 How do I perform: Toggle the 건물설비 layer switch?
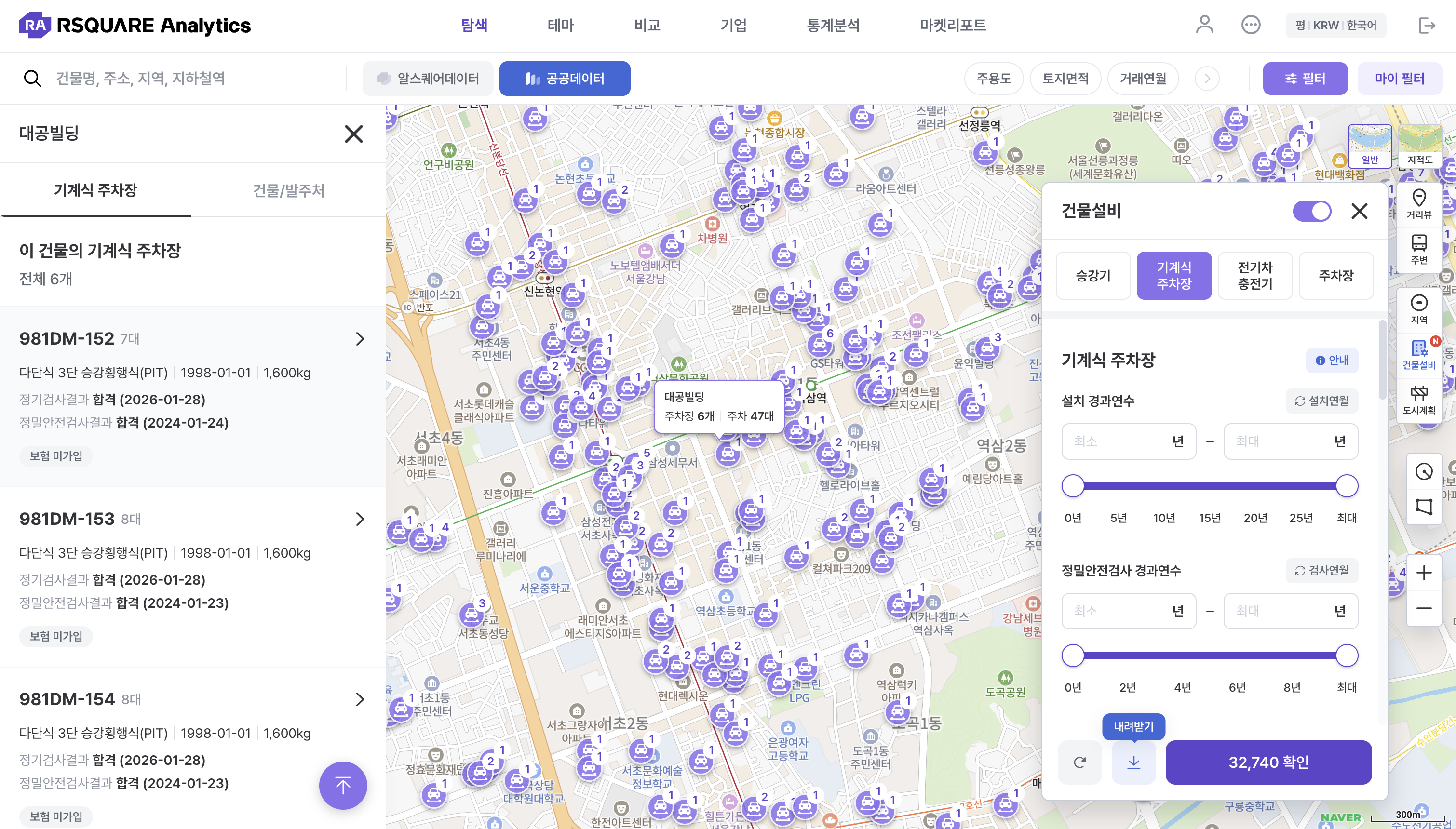click(1311, 211)
